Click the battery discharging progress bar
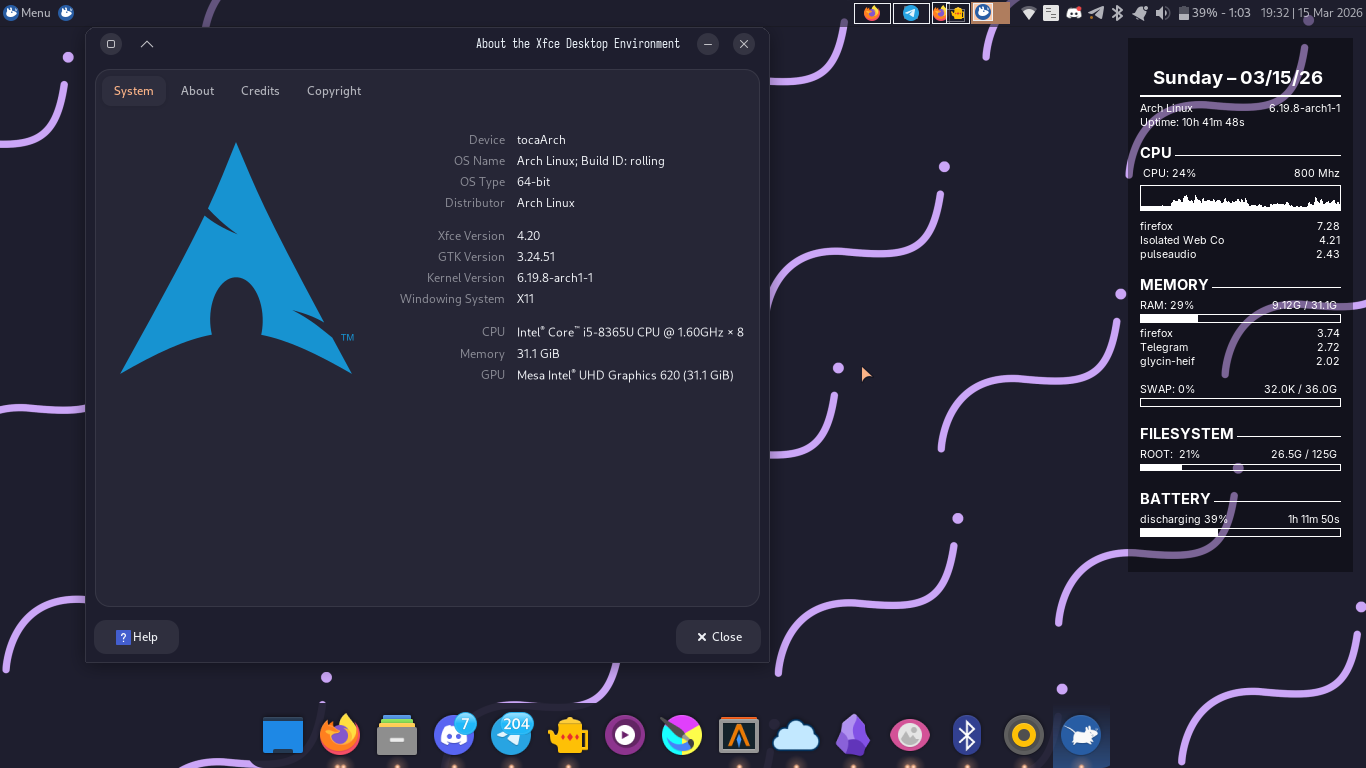The image size is (1366, 768). tap(1240, 533)
